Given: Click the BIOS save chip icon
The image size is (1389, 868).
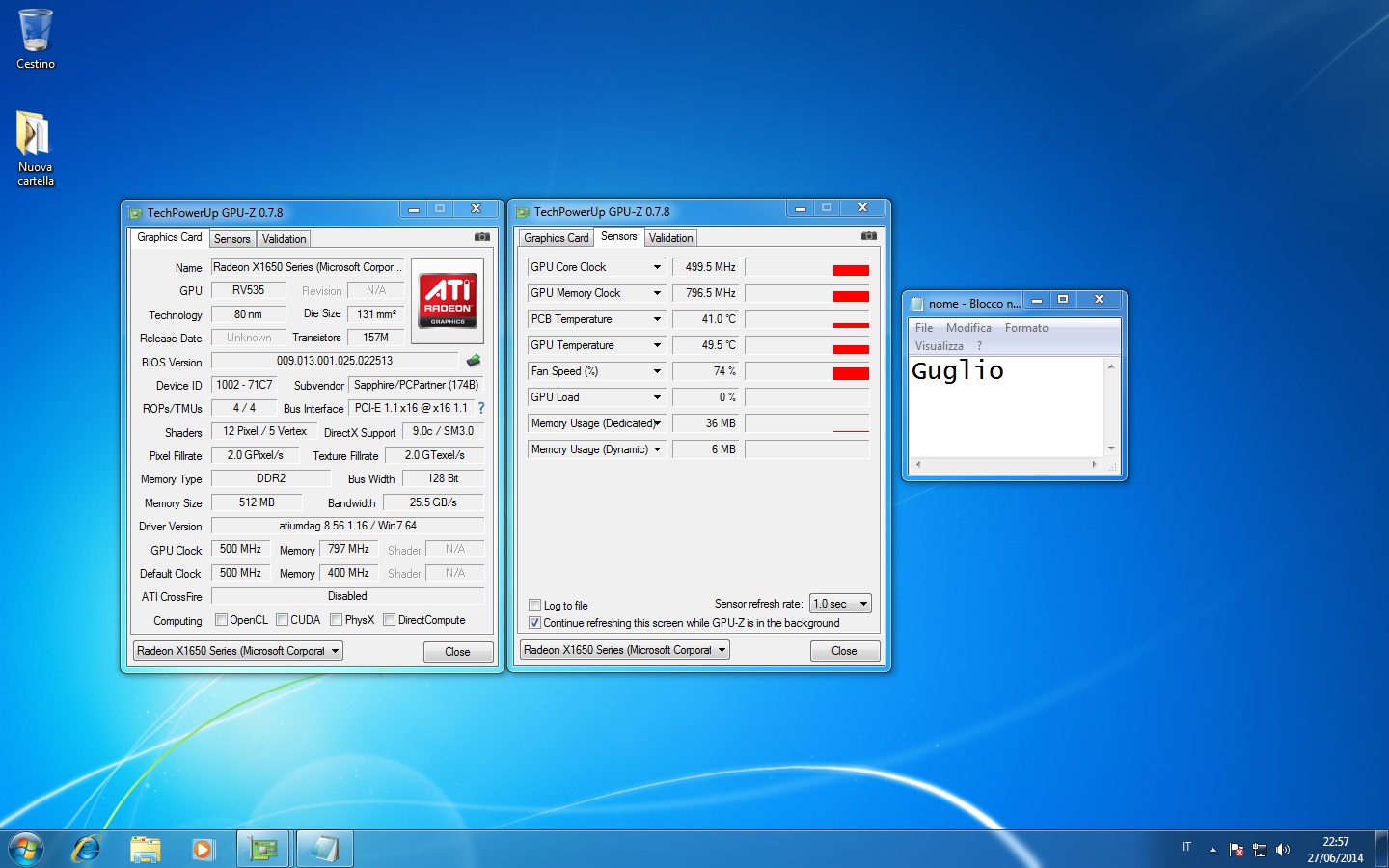Looking at the screenshot, I should coord(474,361).
